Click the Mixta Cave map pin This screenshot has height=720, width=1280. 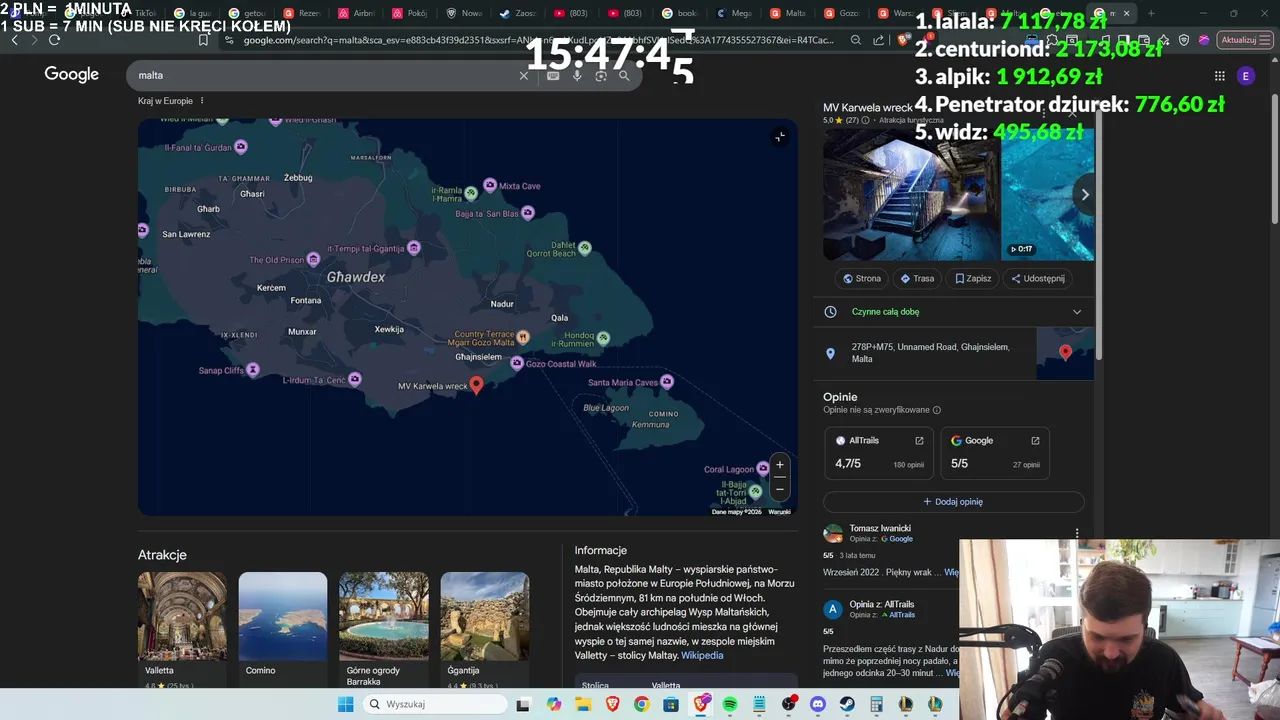tap(490, 185)
